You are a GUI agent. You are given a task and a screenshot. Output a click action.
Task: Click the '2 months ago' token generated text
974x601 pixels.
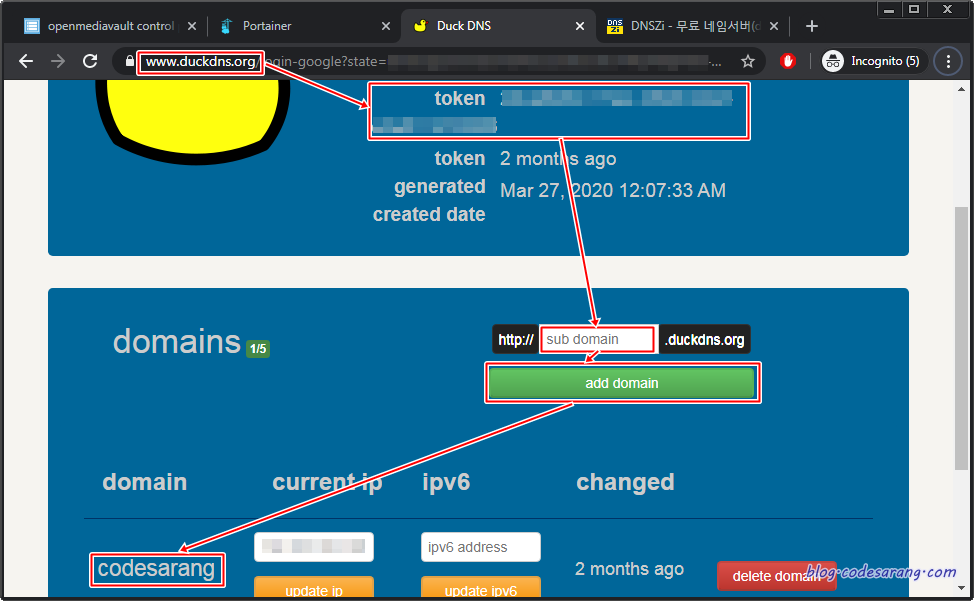[x=558, y=159]
